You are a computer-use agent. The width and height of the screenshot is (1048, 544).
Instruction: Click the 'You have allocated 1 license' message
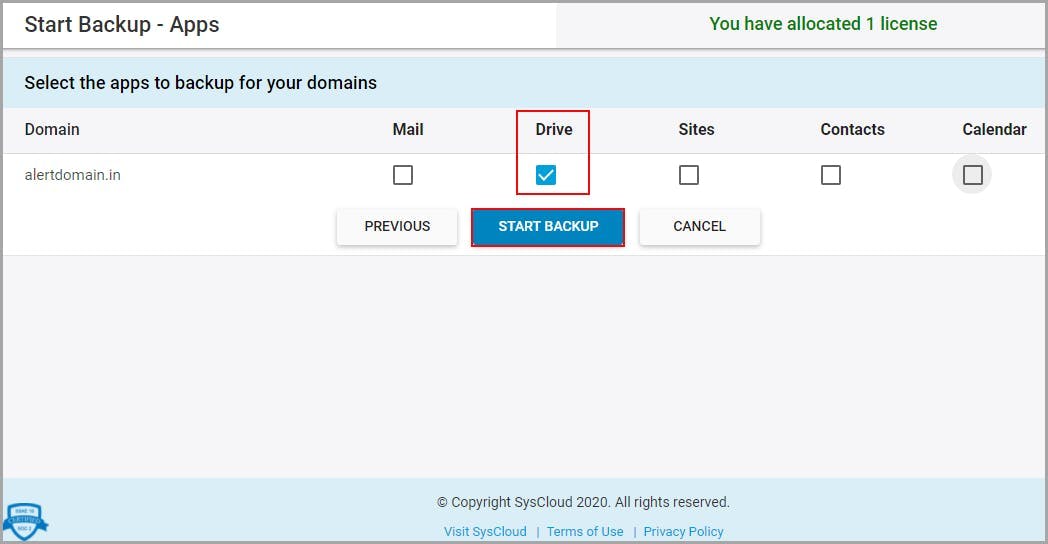[x=823, y=24]
